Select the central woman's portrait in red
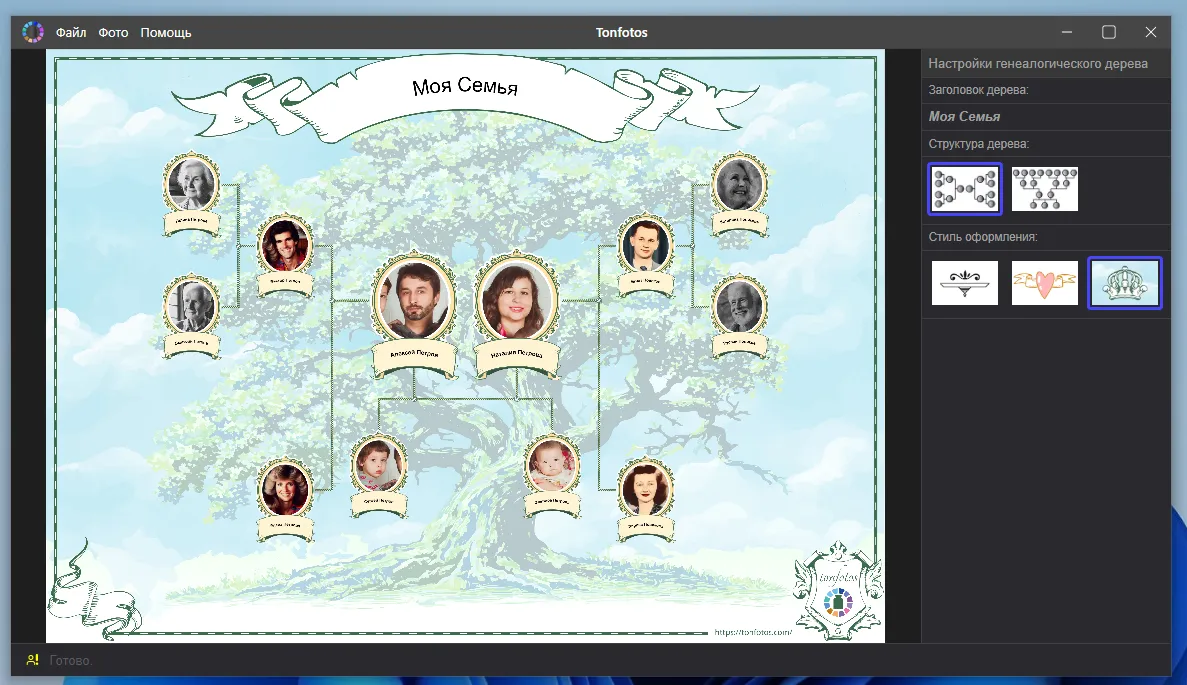The image size is (1187, 685). click(515, 299)
